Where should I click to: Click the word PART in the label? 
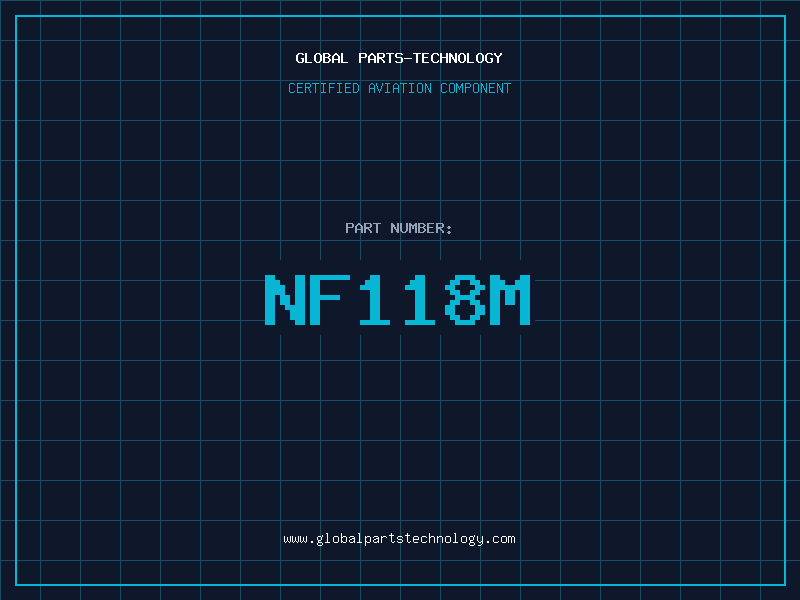364,228
